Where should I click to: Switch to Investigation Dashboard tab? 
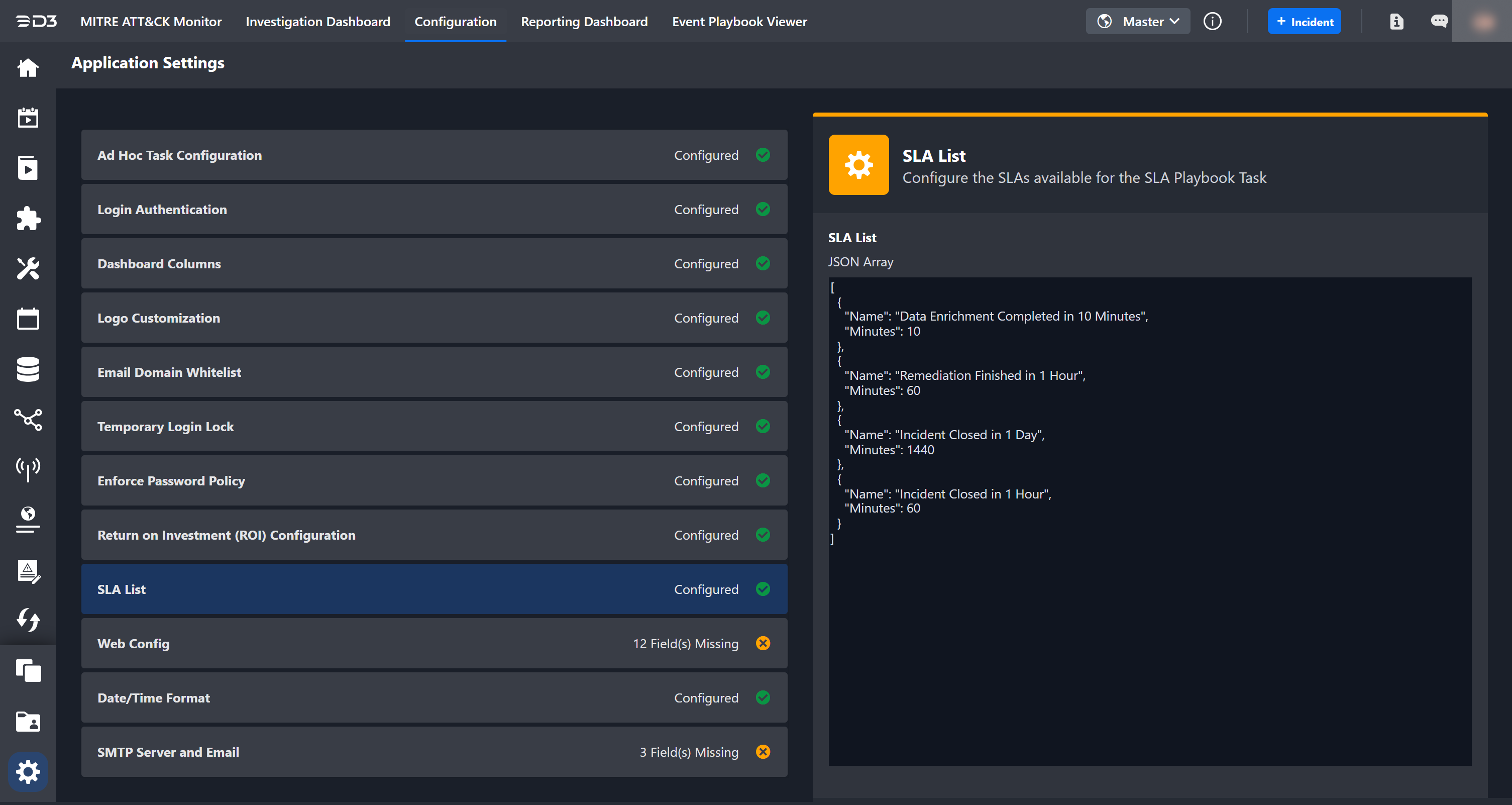(x=317, y=22)
